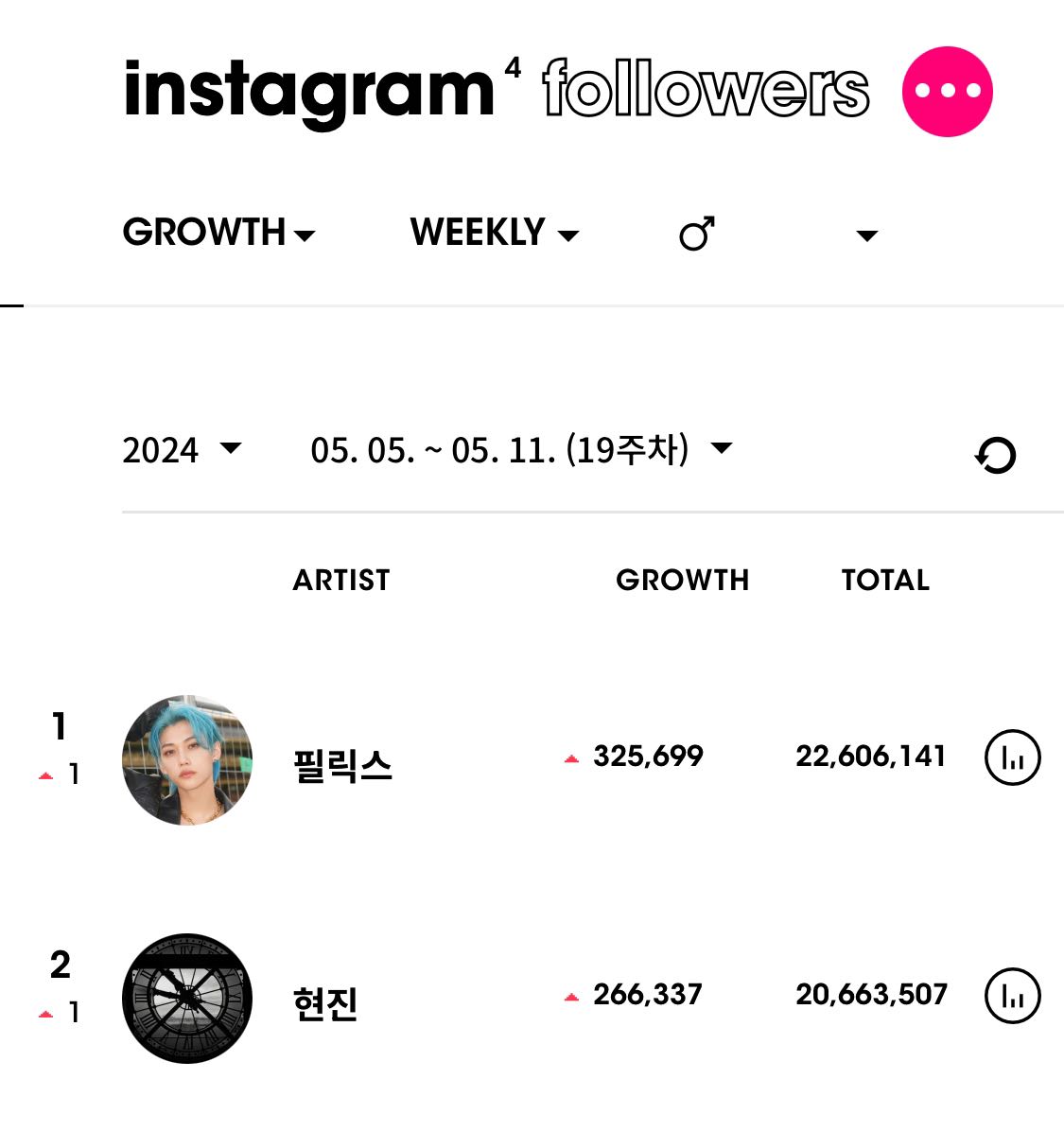
Task: Click the TOTAL column header
Action: point(886,580)
